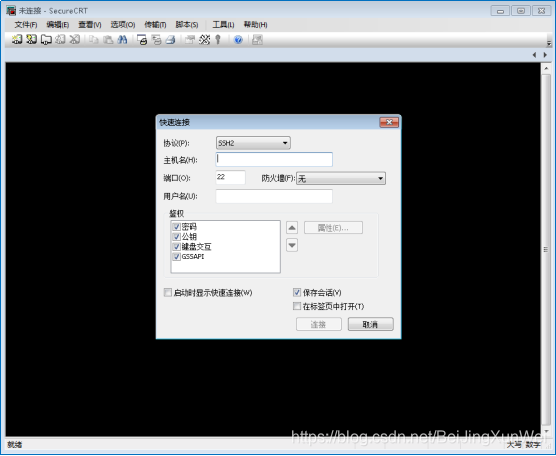Image resolution: width=556 pixels, height=456 pixels.
Task: Open the 脚本(S) menu
Action: click(187, 24)
